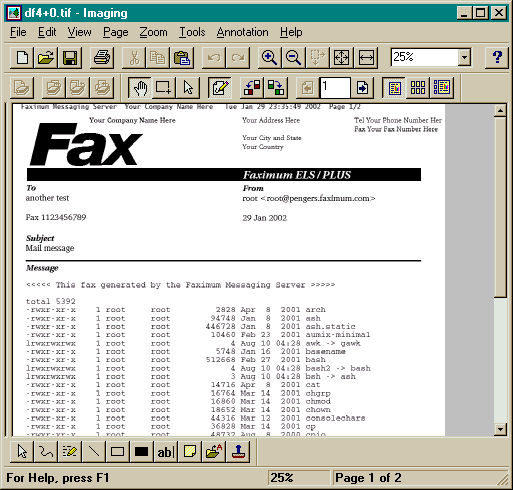Click Rotate left icon
This screenshot has width=513, height=490.
[x=252, y=88]
